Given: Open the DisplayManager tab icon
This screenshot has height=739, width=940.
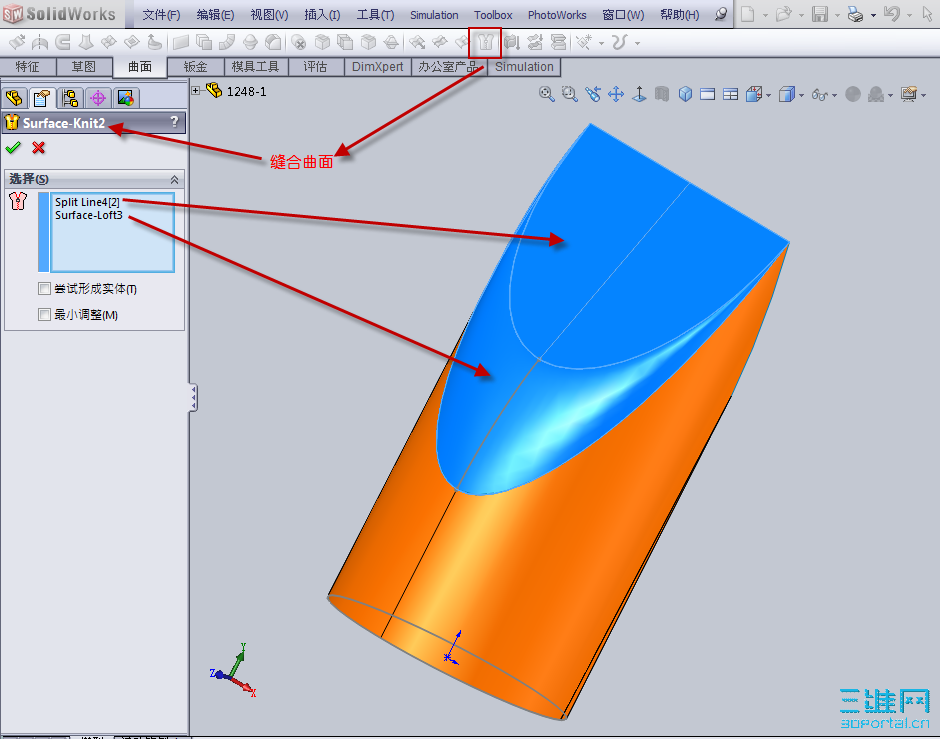Looking at the screenshot, I should point(125,98).
